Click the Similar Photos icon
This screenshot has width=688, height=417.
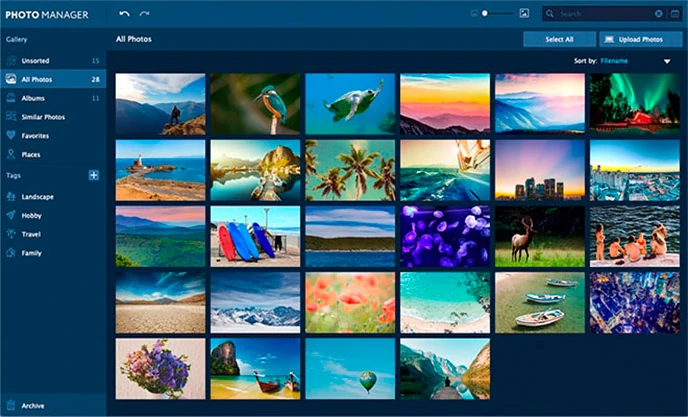click(x=11, y=117)
